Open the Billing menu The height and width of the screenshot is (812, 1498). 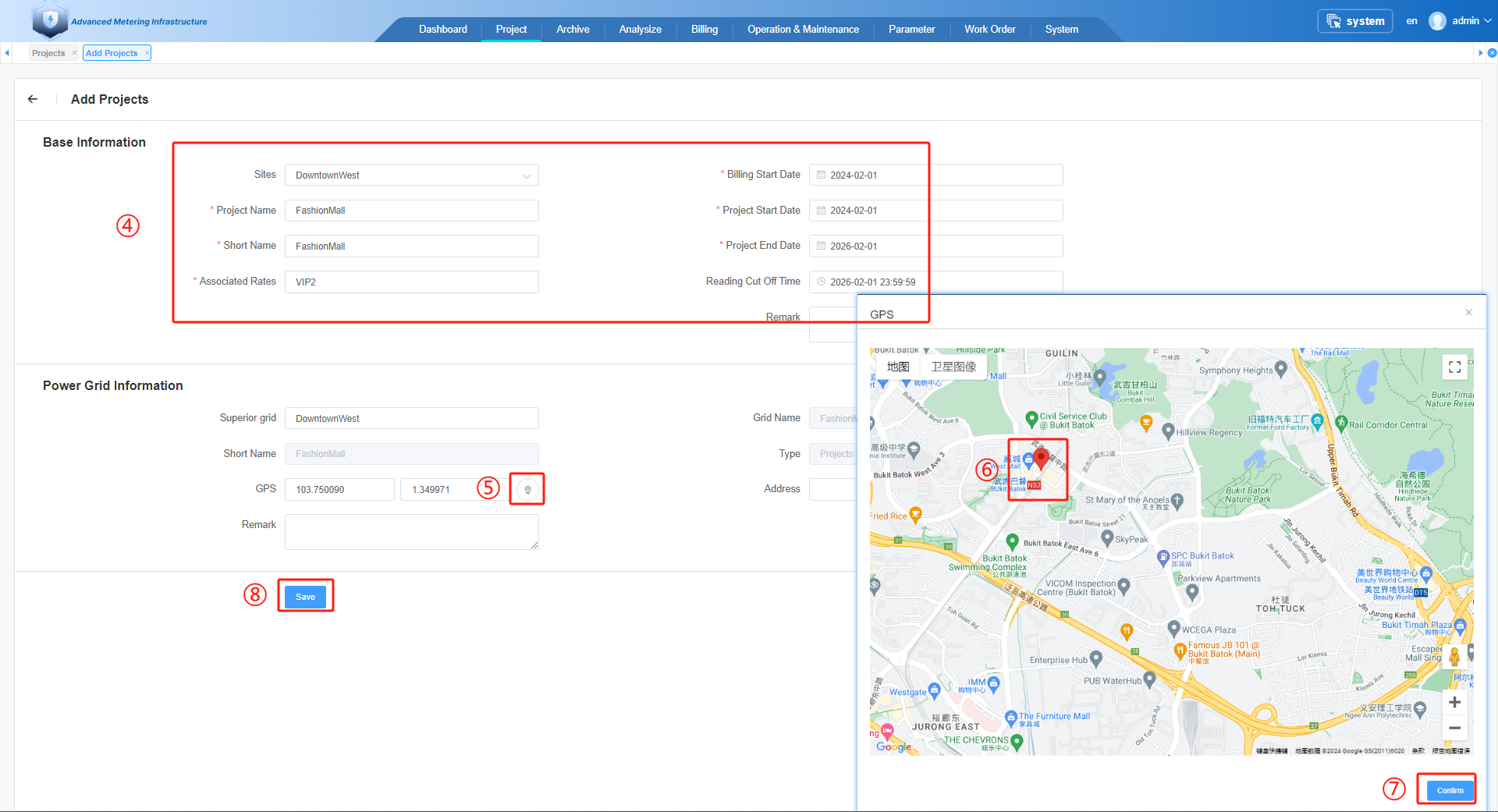[x=705, y=29]
